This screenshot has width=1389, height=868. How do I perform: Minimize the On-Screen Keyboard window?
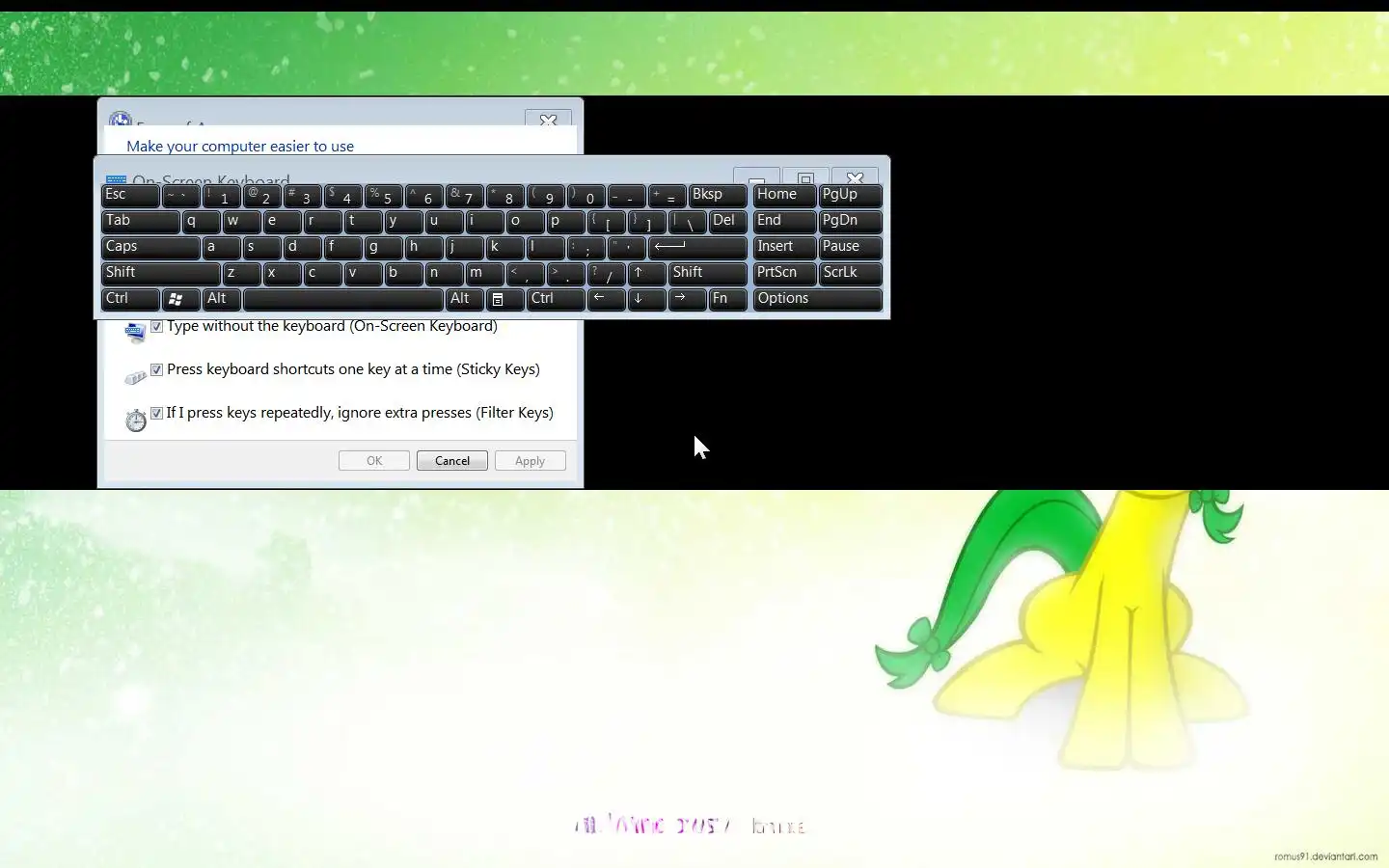[757, 176]
